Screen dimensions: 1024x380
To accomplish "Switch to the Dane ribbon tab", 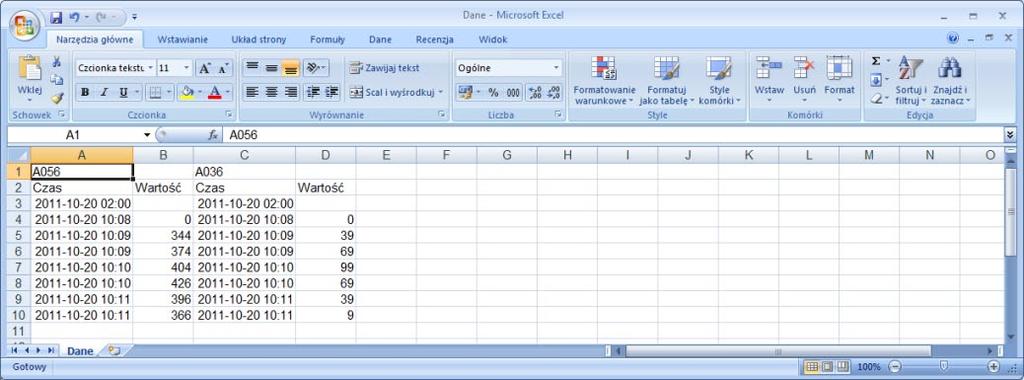I will (x=380, y=40).
